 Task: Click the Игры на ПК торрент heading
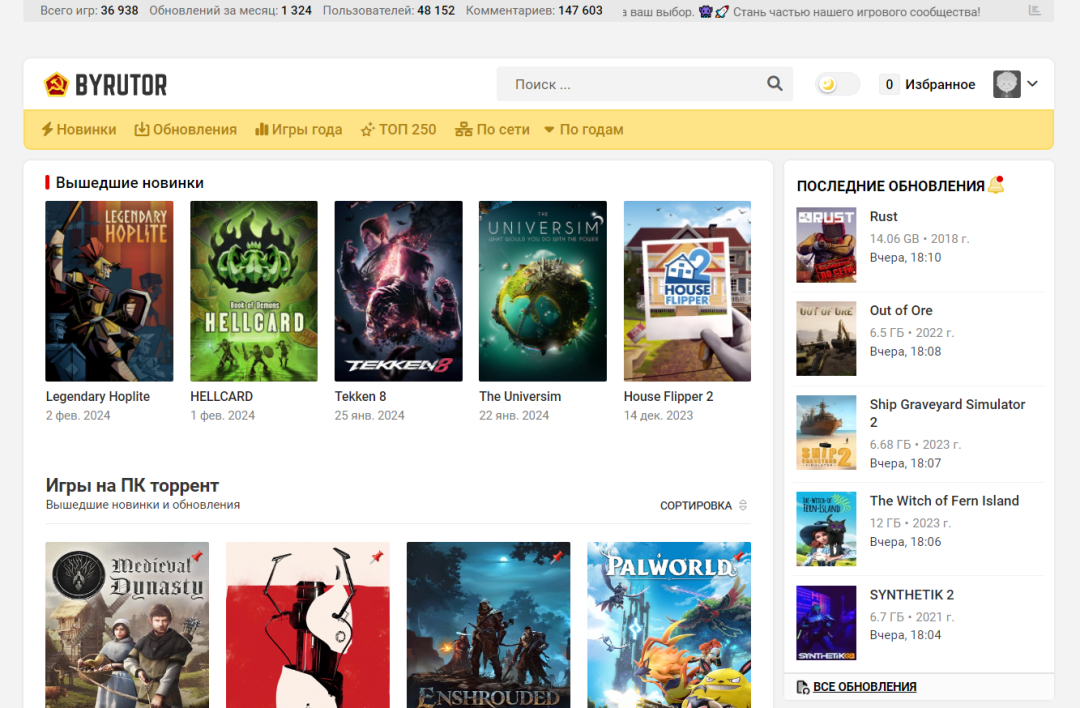pos(132,486)
